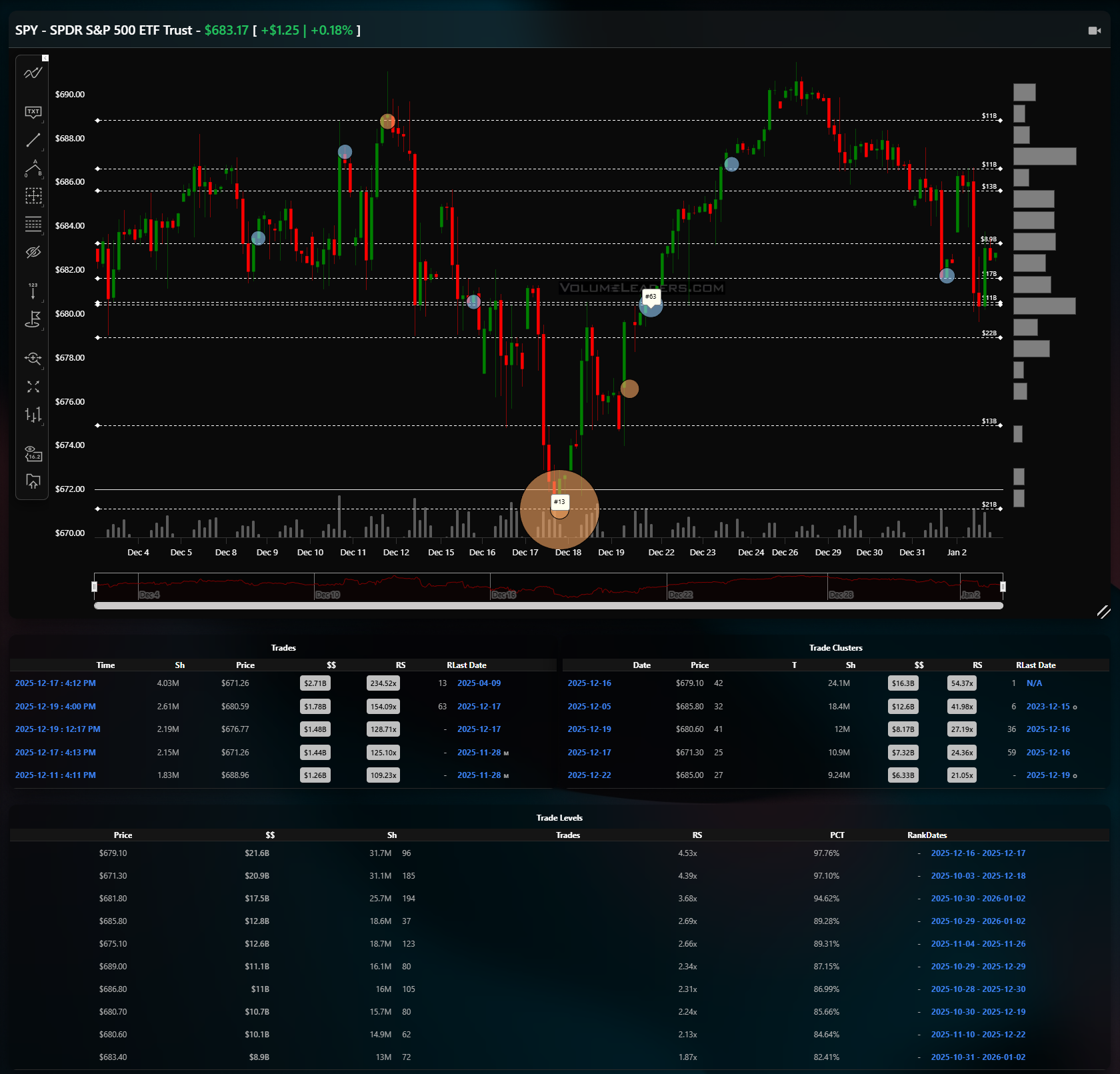Open trade cluster dated 2025-12-22
The image size is (1120, 1074).
tap(589, 775)
